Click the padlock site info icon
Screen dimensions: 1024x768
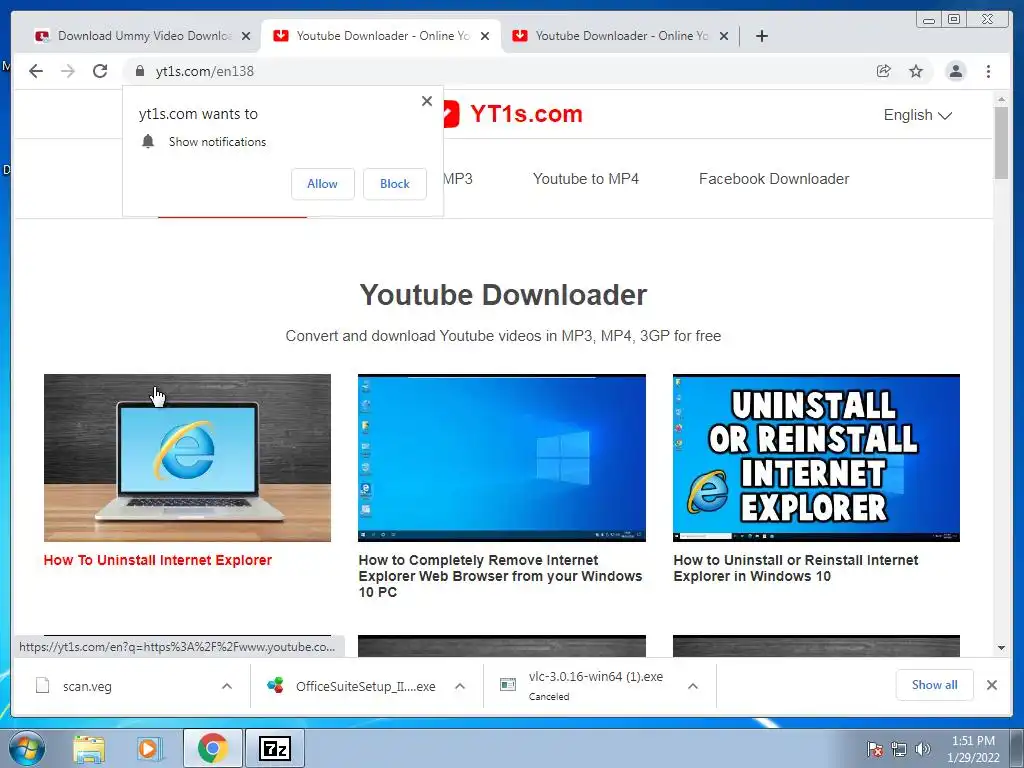(140, 71)
